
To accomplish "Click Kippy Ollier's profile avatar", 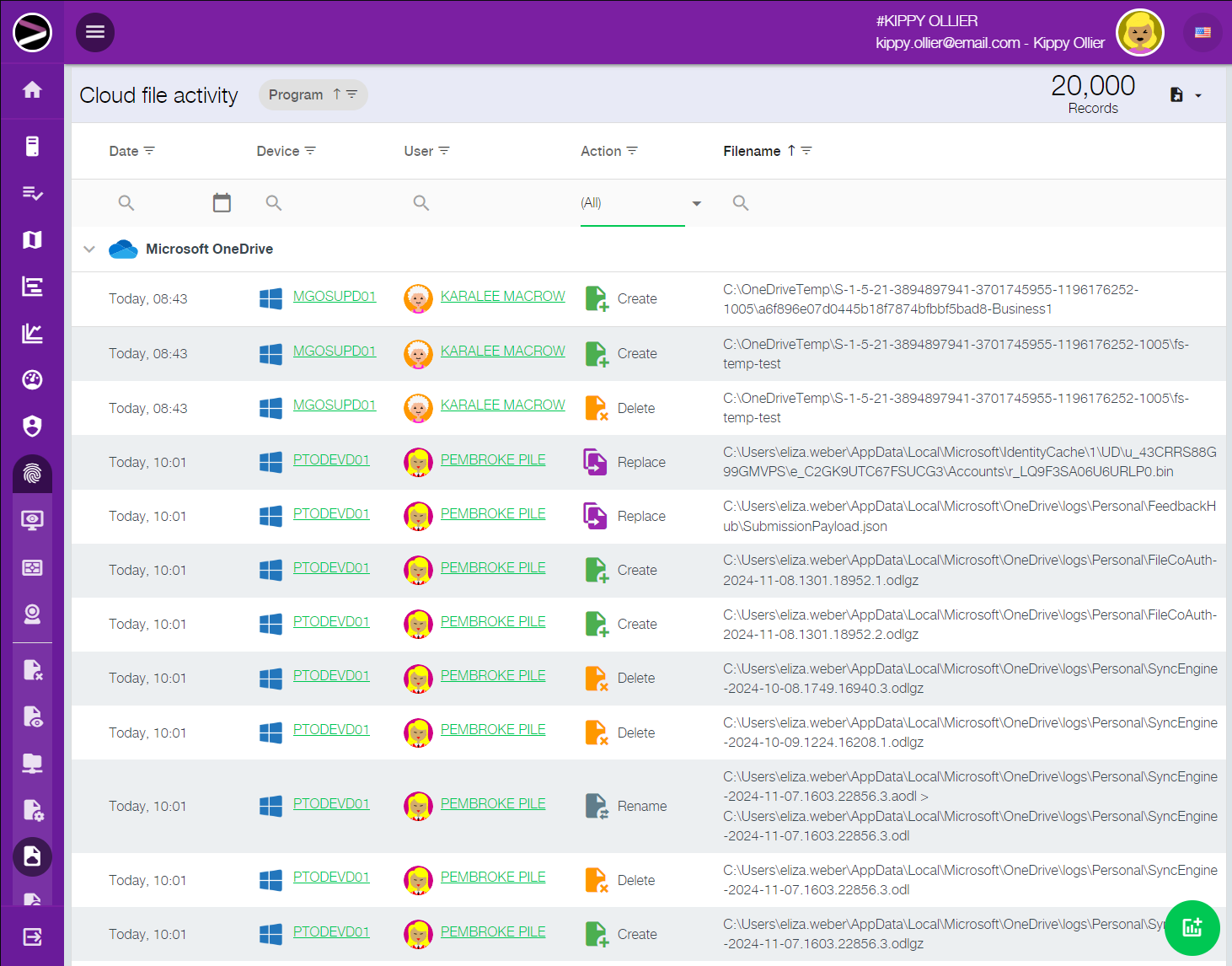I will (1139, 33).
